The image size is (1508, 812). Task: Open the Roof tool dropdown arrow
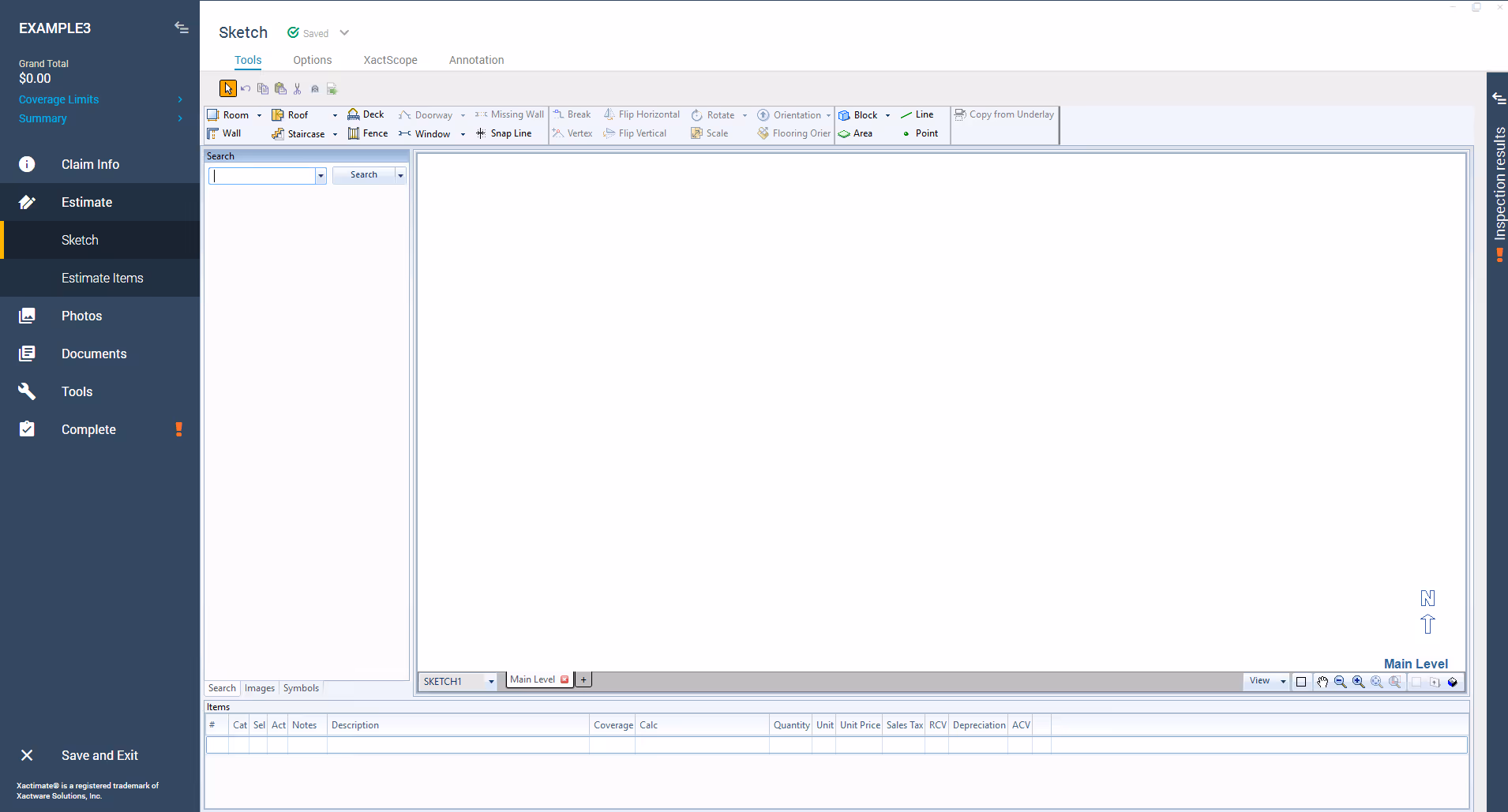click(335, 115)
